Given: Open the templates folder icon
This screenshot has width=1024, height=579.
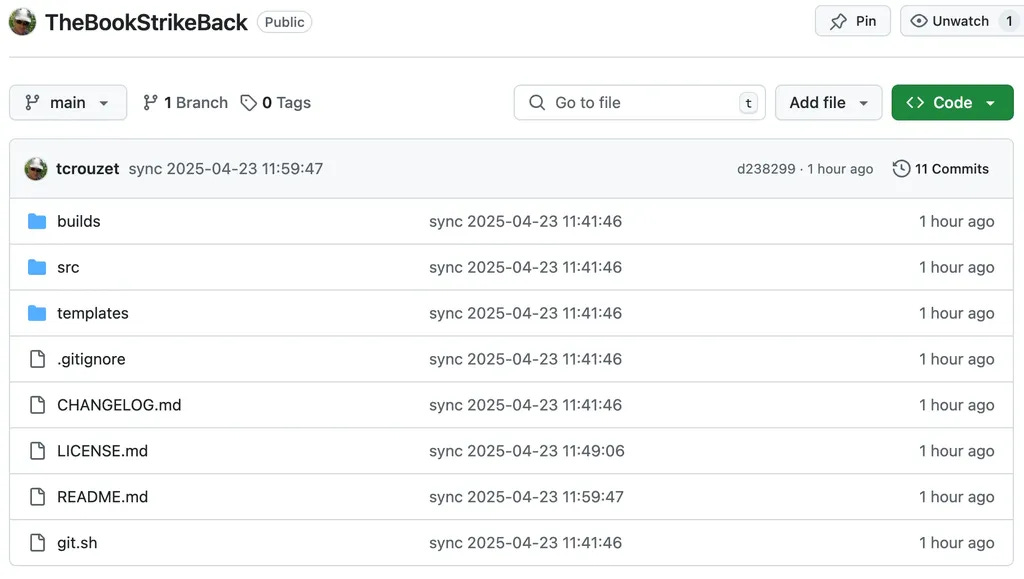Looking at the screenshot, I should point(37,313).
